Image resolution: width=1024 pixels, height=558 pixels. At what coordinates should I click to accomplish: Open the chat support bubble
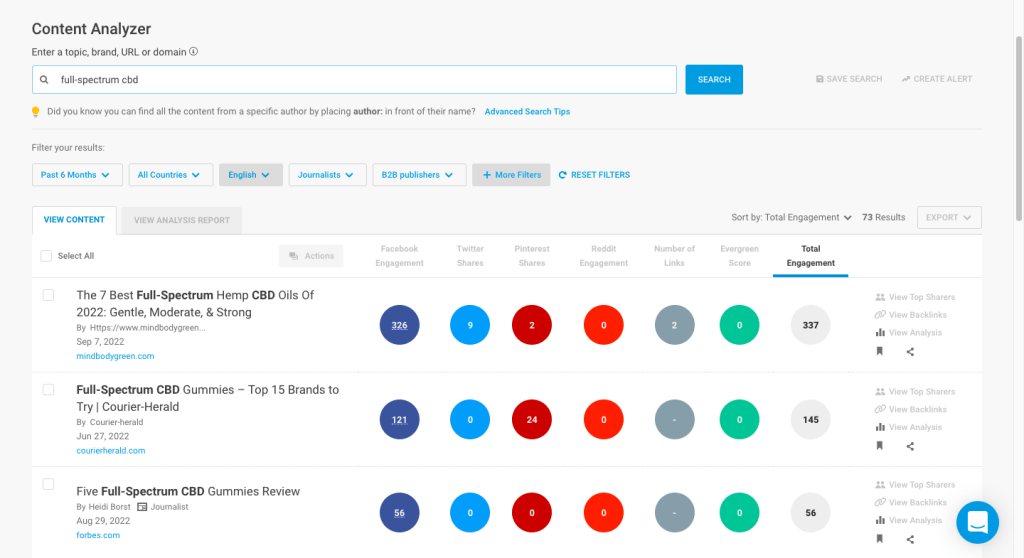977,522
